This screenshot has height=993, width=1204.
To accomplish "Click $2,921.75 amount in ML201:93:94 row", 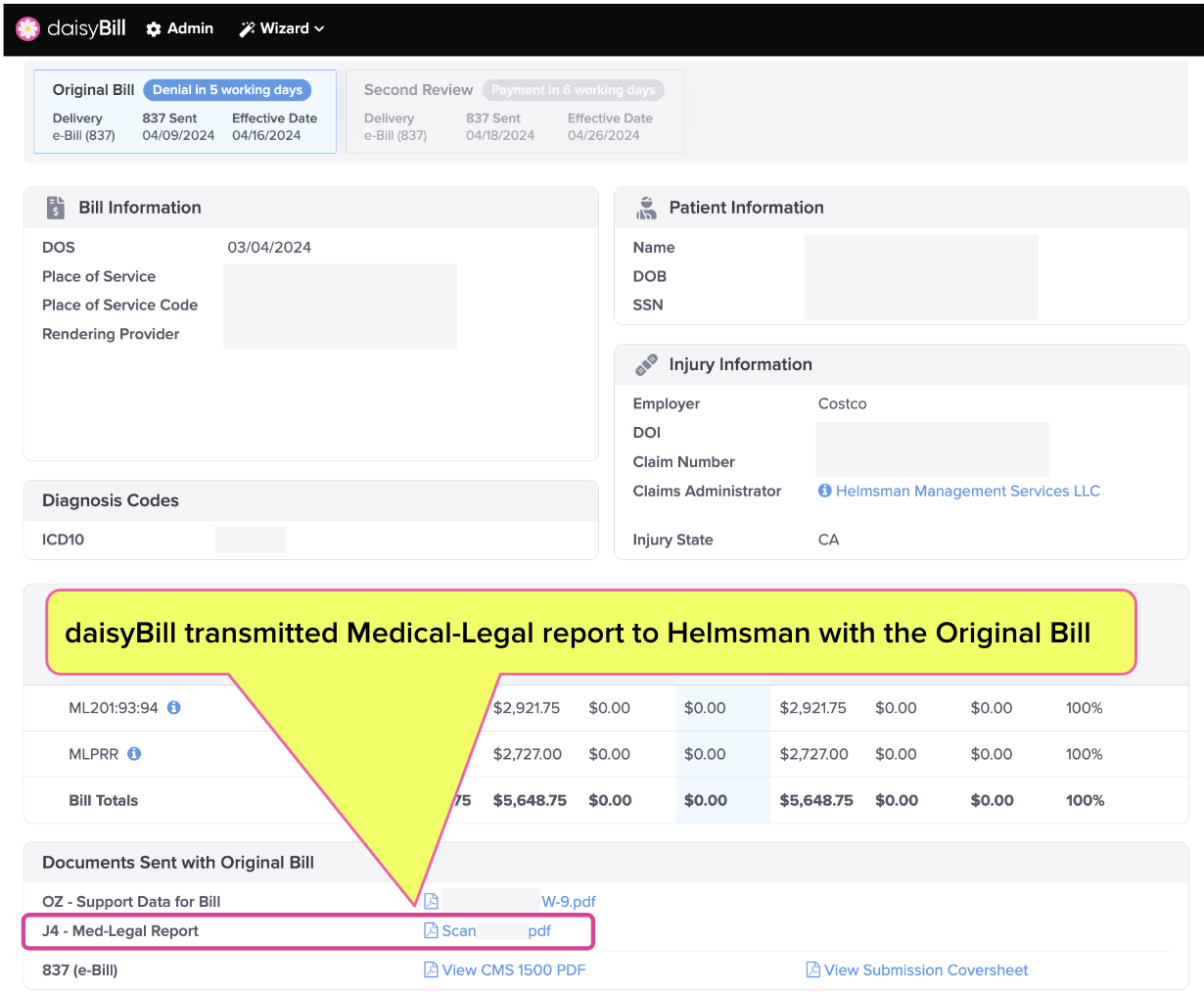I will (x=527, y=707).
